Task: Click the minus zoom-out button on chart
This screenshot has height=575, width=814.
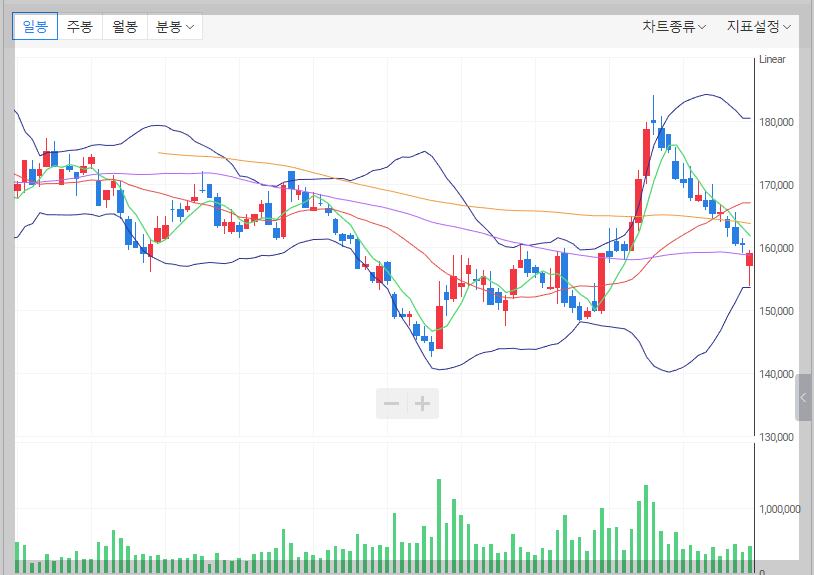Action: (x=391, y=403)
